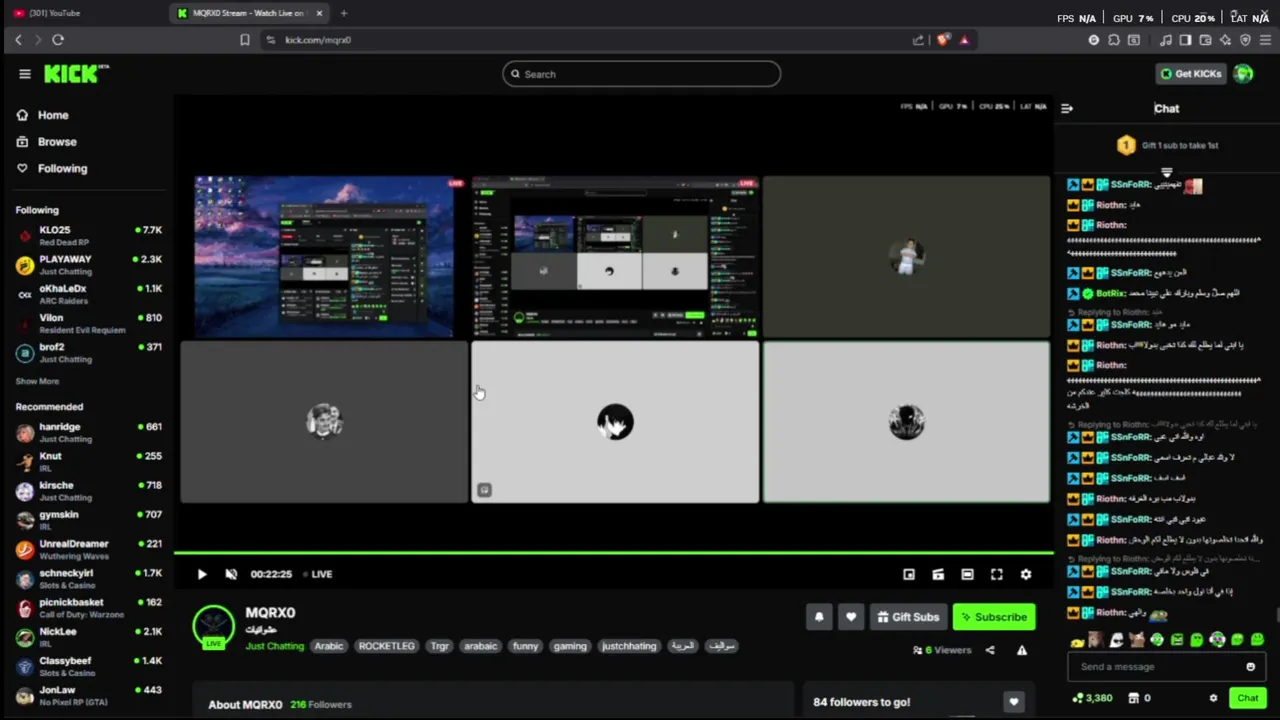Open Following in sidebar

52,169
